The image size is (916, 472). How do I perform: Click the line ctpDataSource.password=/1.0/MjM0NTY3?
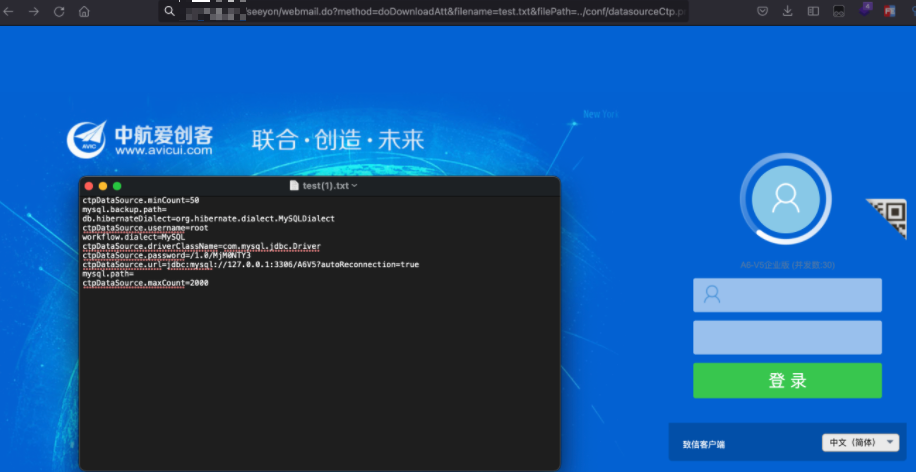tap(166, 255)
